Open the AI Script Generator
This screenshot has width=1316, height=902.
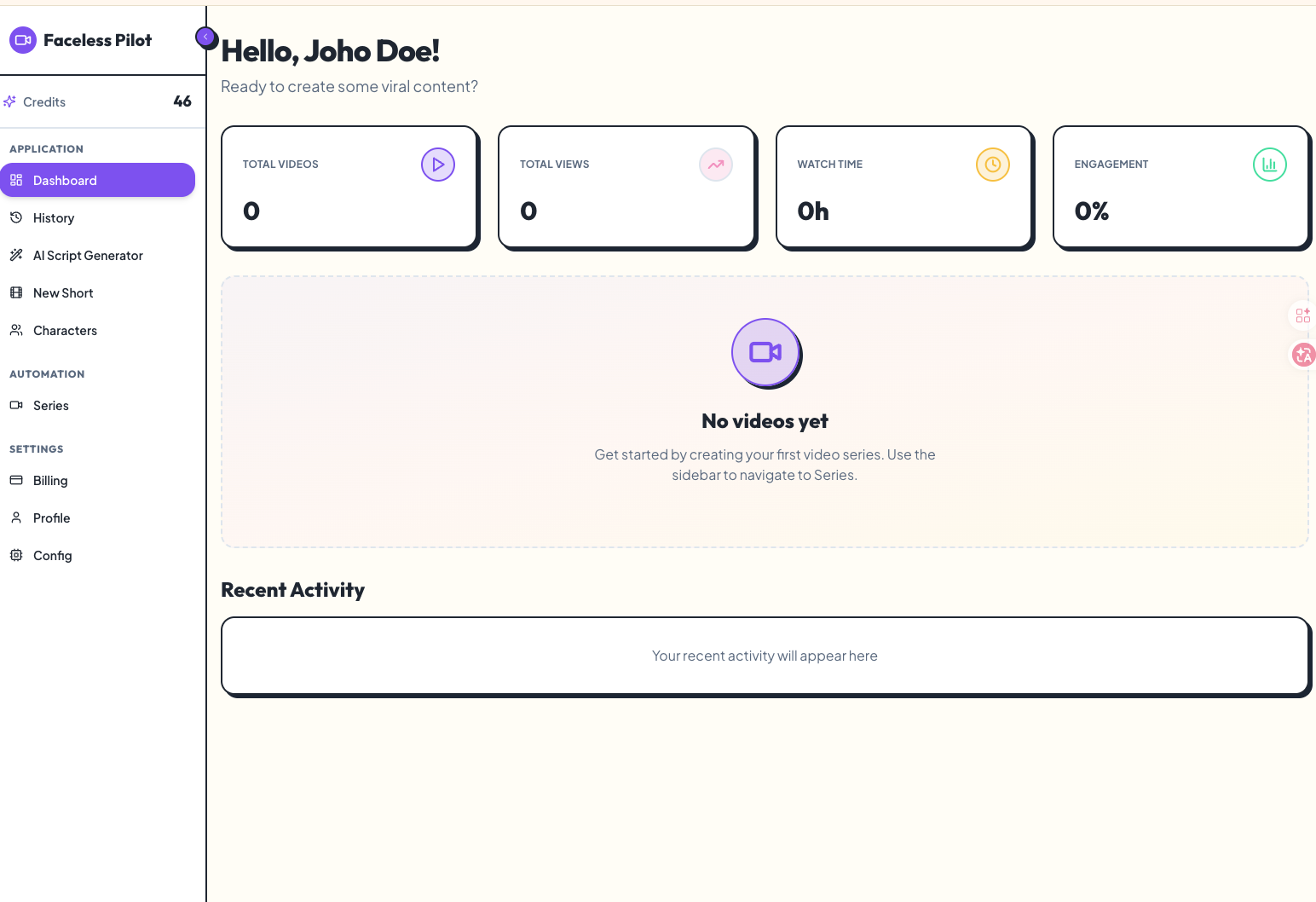(x=88, y=256)
